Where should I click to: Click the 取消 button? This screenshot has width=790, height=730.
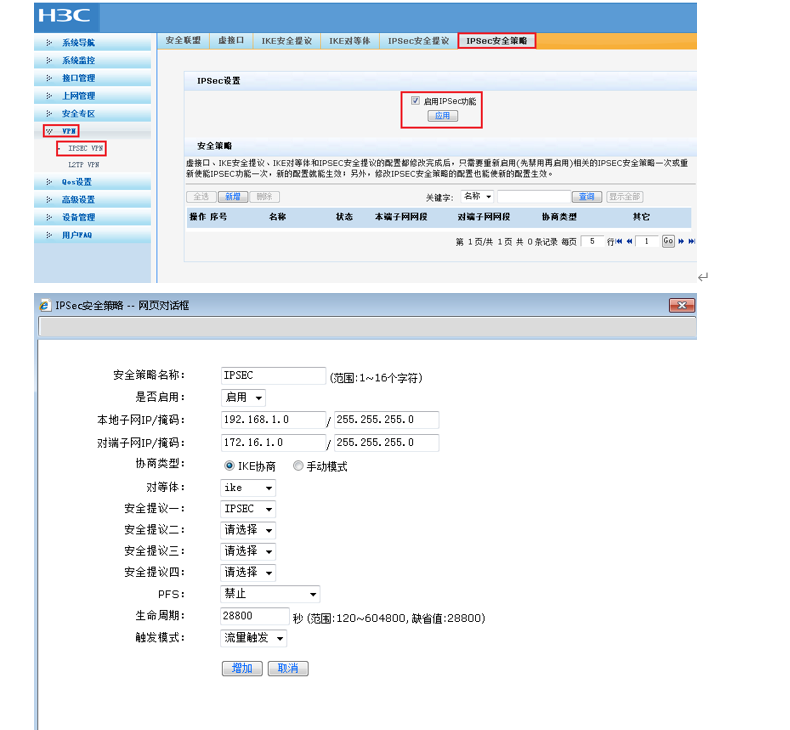[x=288, y=669]
